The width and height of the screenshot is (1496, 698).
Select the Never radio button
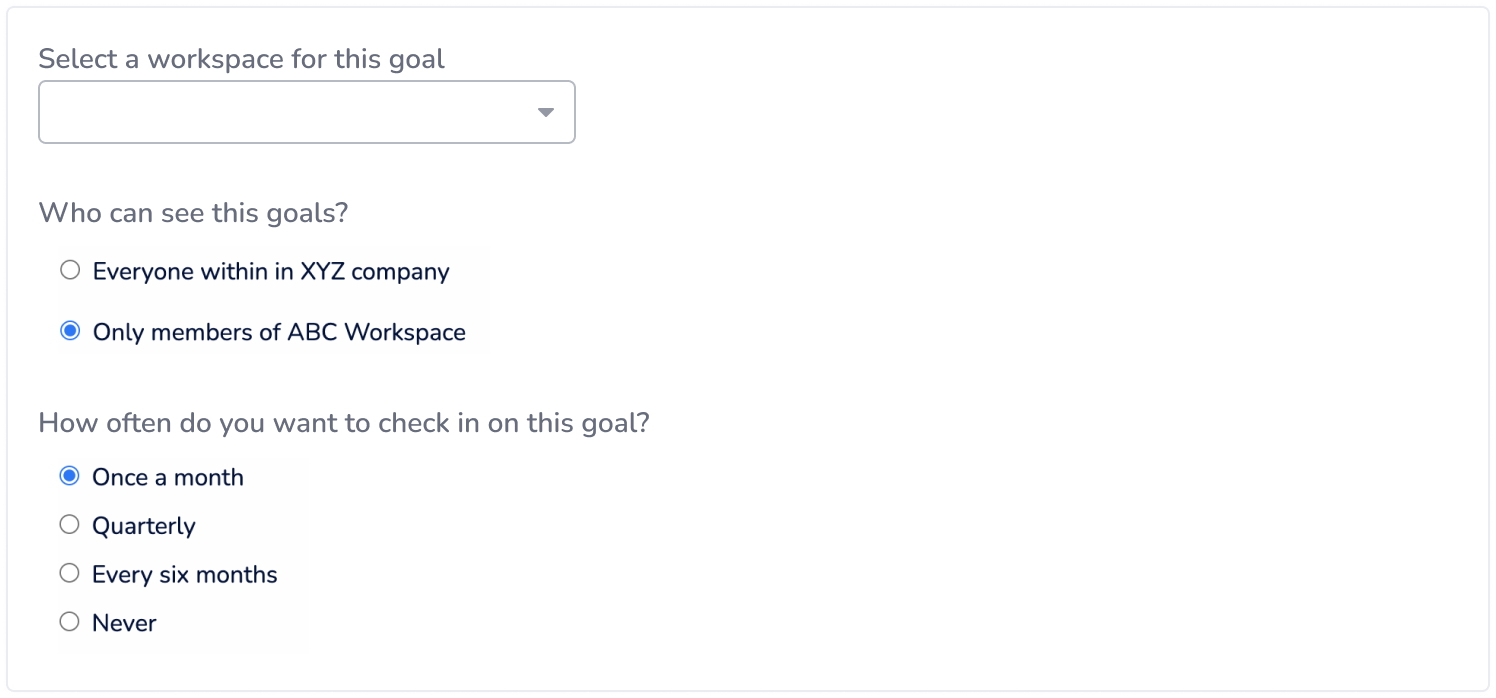pyautogui.click(x=69, y=622)
